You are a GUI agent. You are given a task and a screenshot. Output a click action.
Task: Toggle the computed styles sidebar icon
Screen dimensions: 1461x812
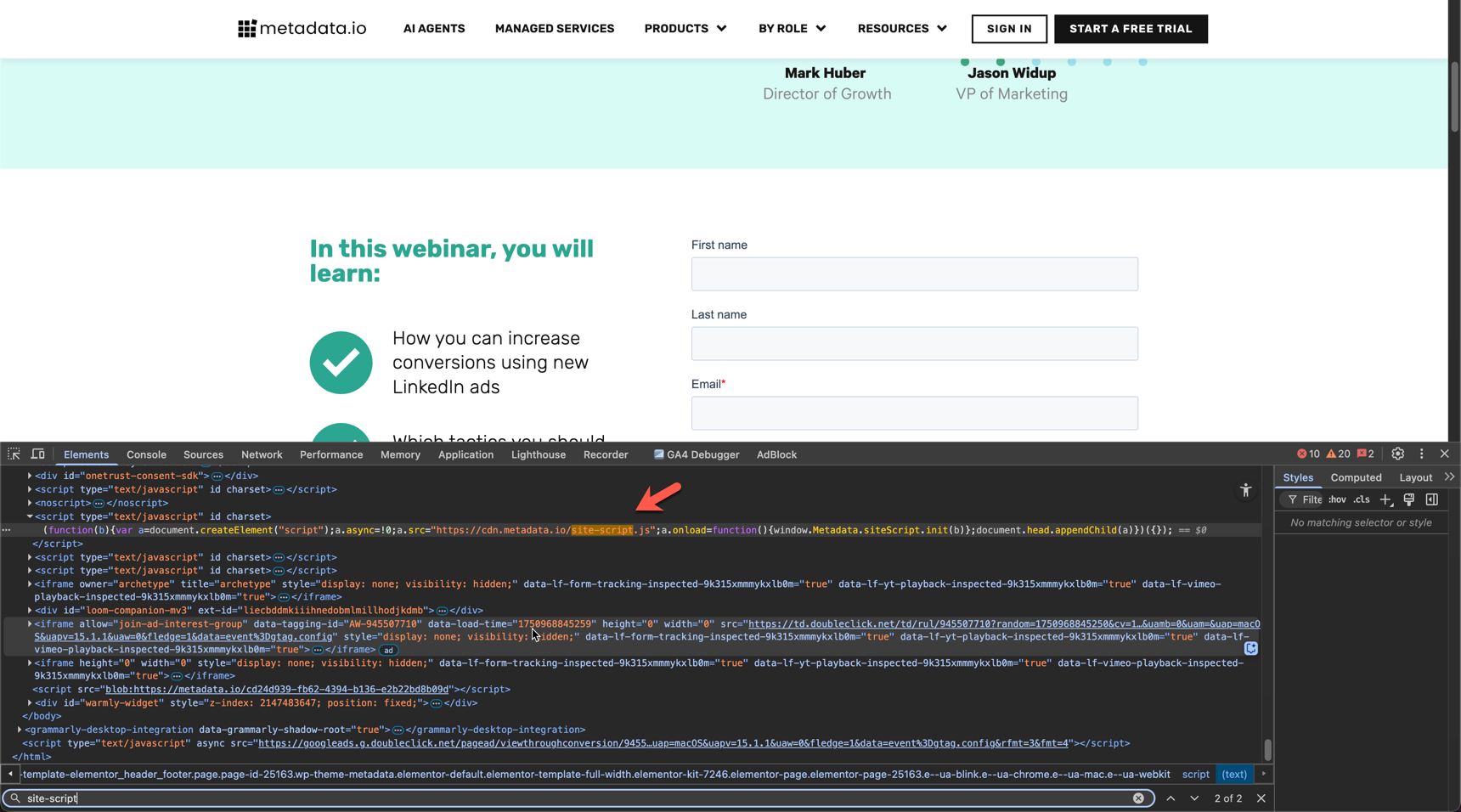click(1431, 499)
